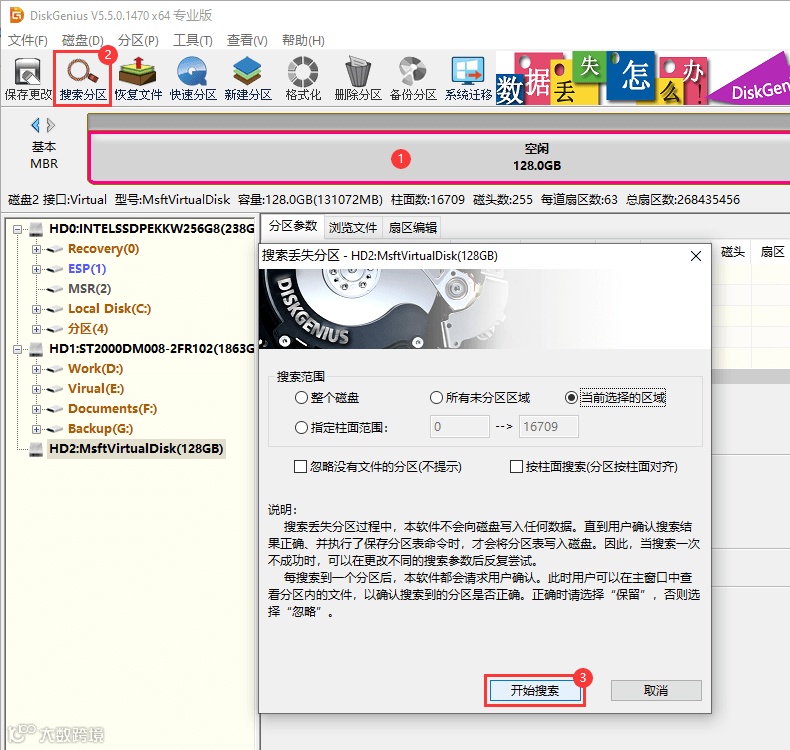
Task: Click the starting cylinder field showing 0
Action: (x=459, y=427)
